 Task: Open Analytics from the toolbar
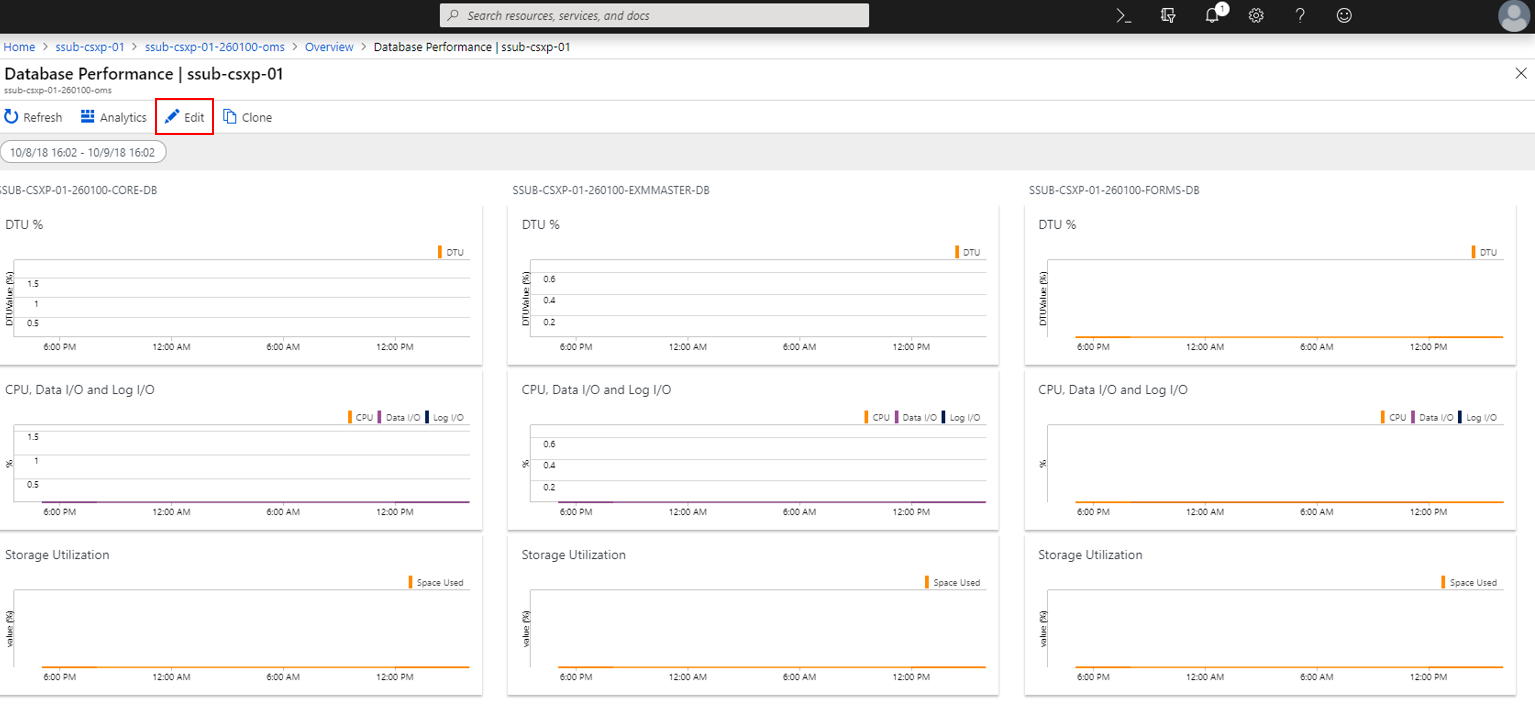113,117
